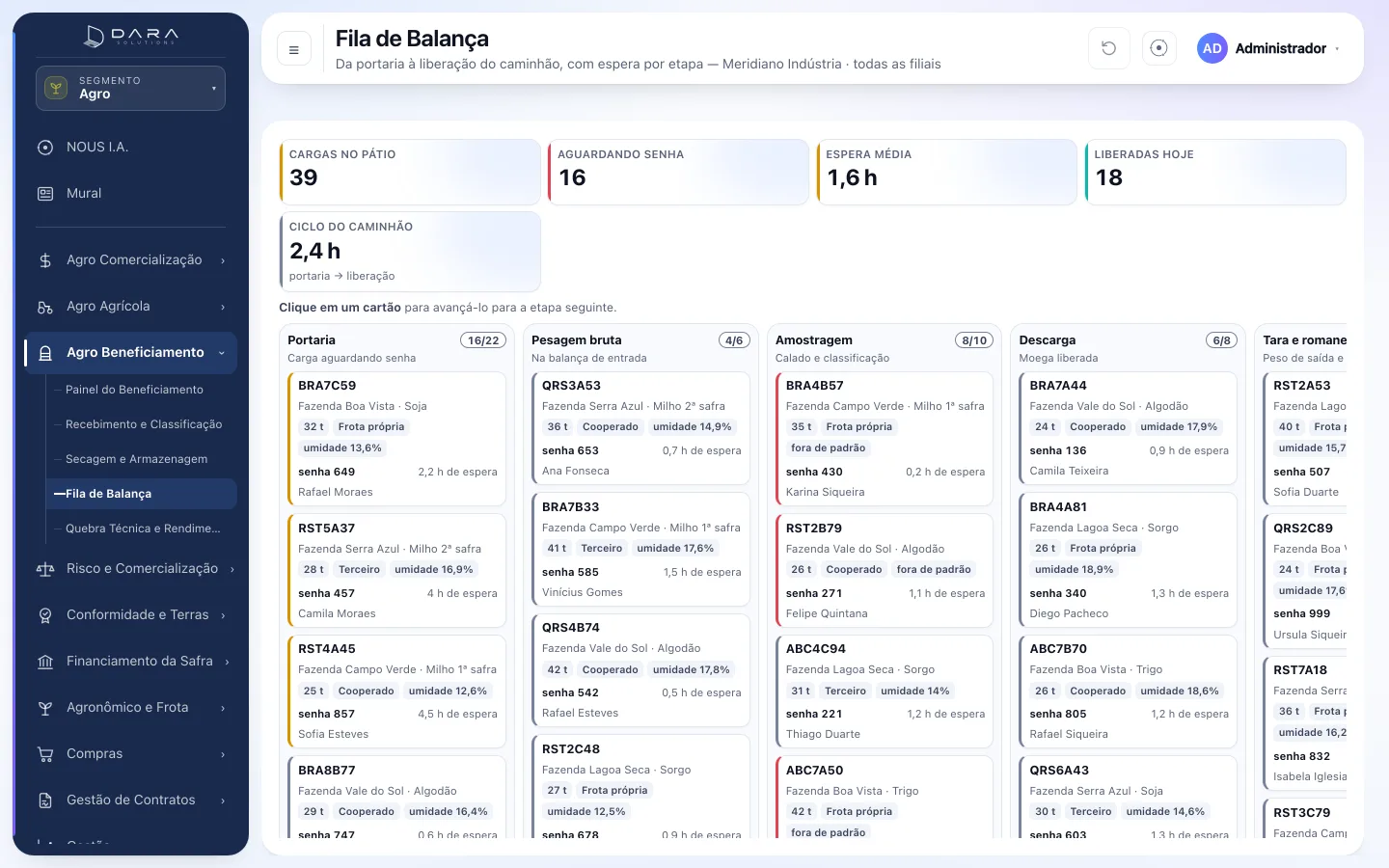
Task: Click the 16/22 Portaria count badge
Action: point(483,340)
